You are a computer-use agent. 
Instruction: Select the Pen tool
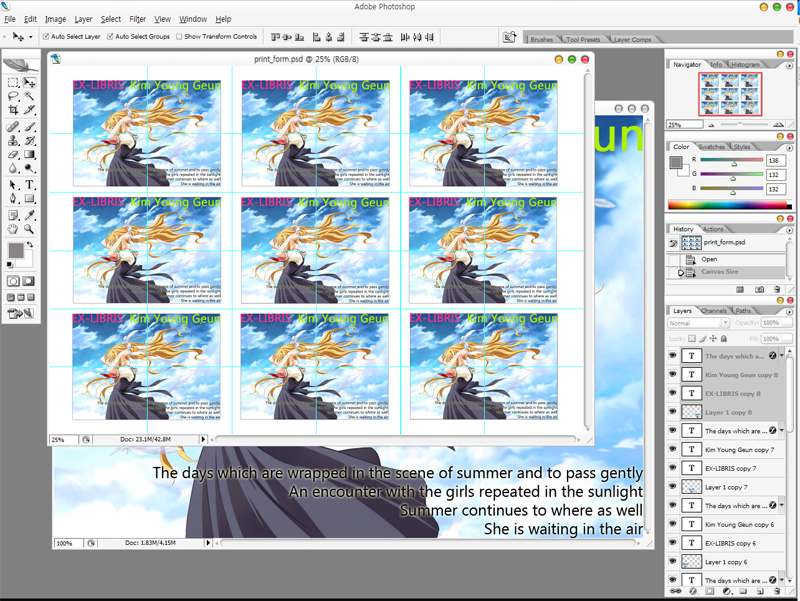[13, 198]
